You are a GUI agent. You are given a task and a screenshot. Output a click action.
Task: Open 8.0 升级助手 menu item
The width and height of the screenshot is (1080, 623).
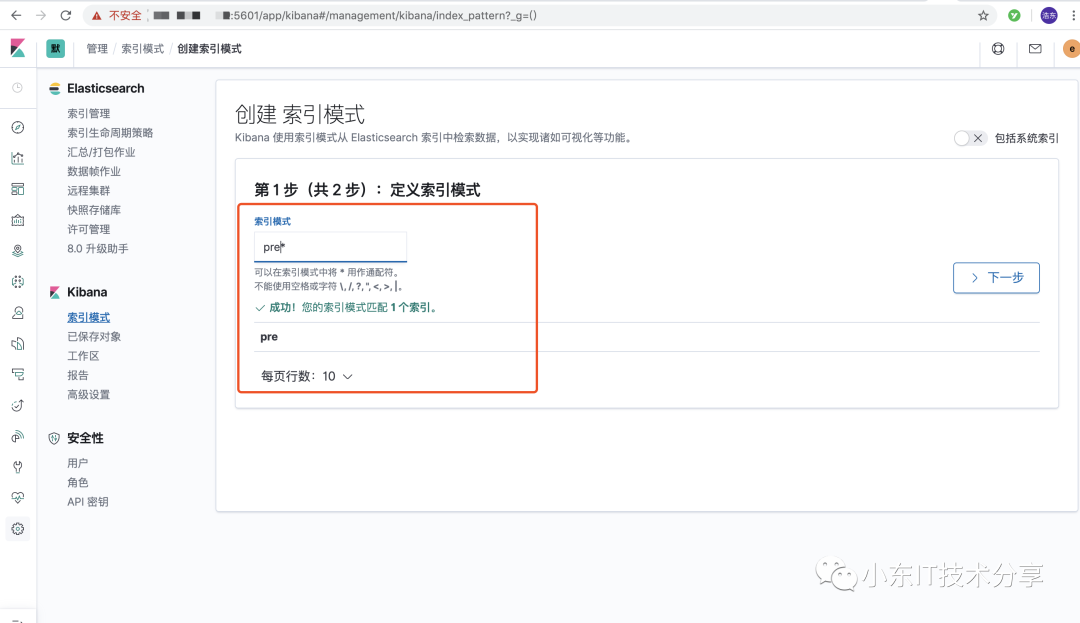coord(98,249)
